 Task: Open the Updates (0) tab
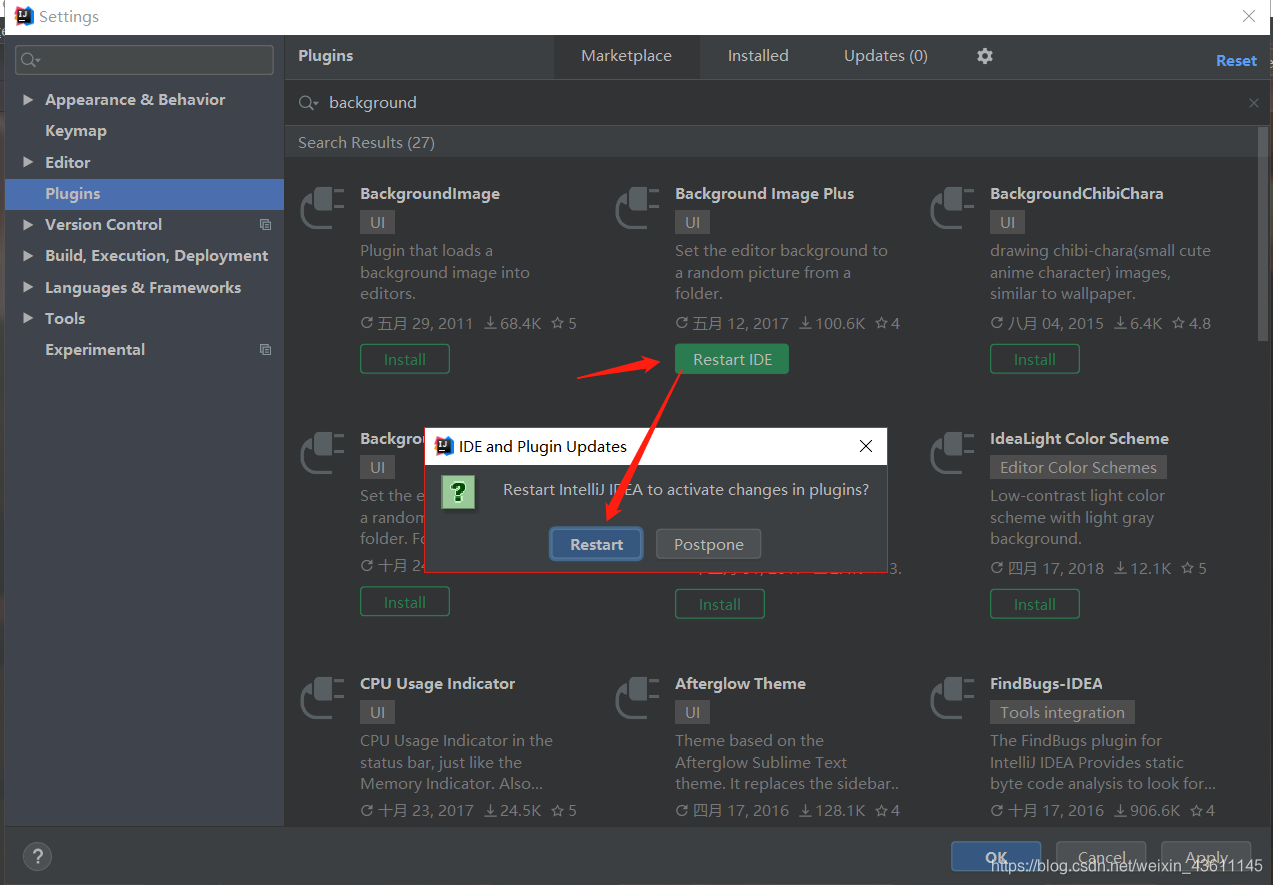tap(886, 56)
